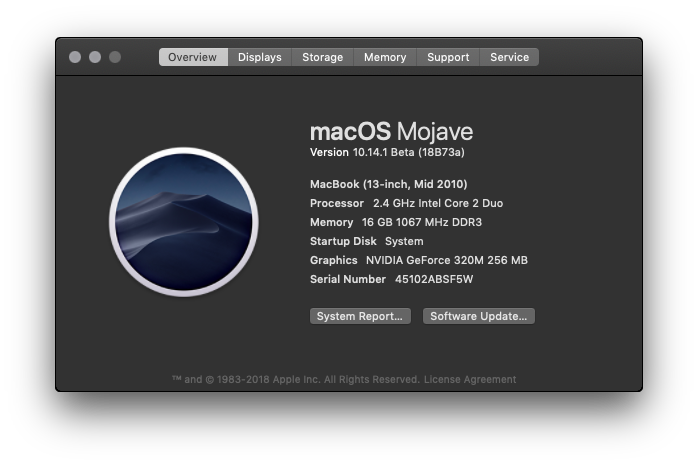The width and height of the screenshot is (698, 465).
Task: Select the Memory tab
Action: click(385, 57)
